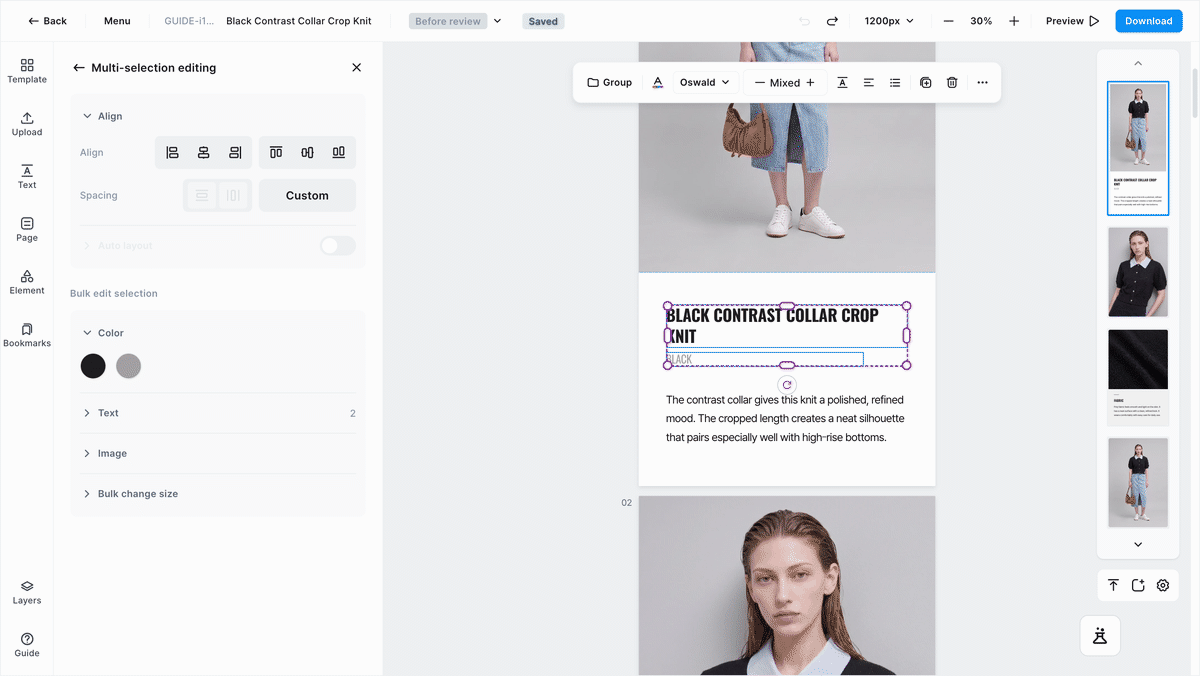Open the Menu in top bar
The width and height of the screenshot is (1200, 676).
[117, 21]
